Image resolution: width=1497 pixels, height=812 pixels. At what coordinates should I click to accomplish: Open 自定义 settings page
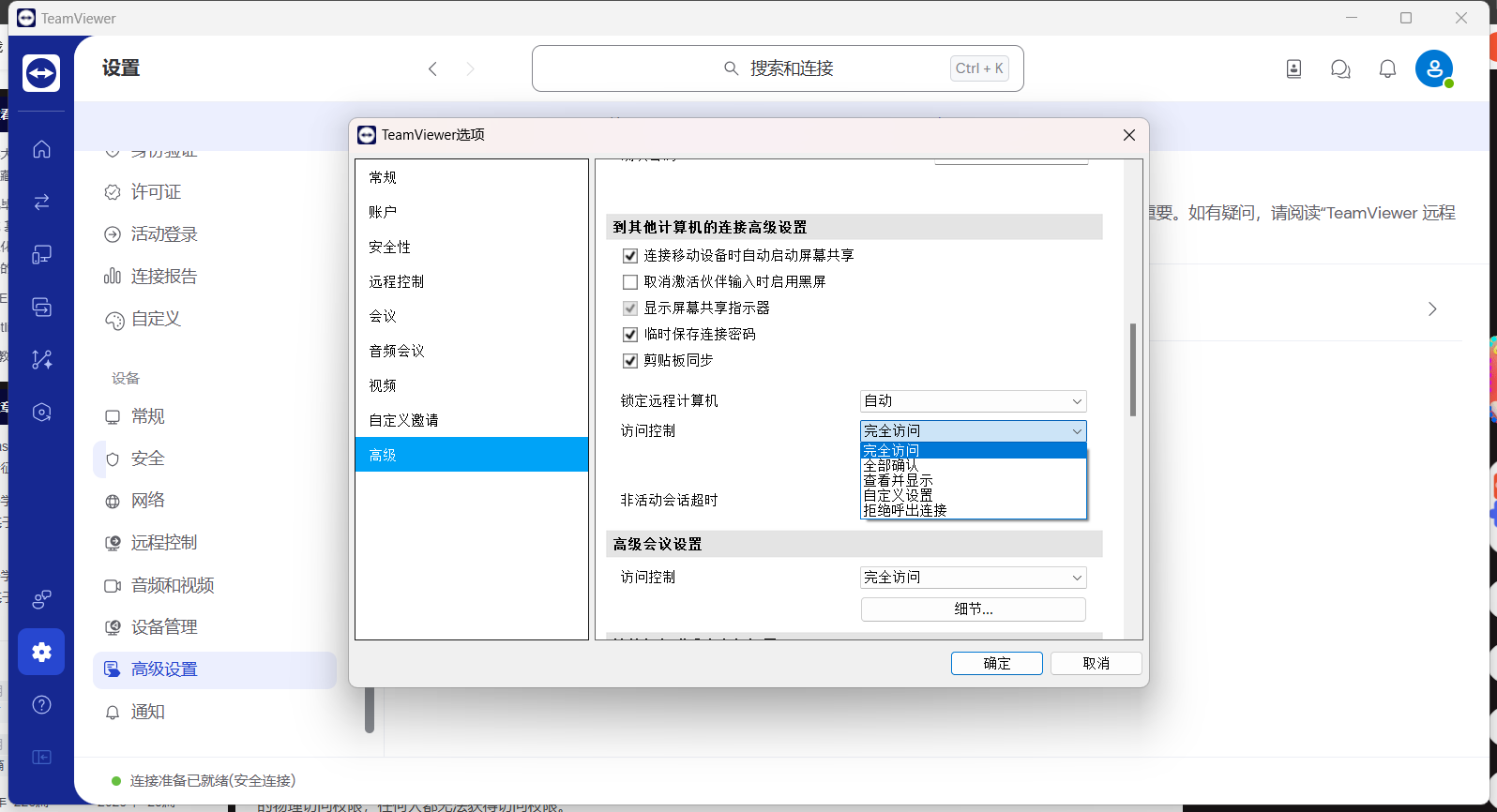[x=215, y=319]
